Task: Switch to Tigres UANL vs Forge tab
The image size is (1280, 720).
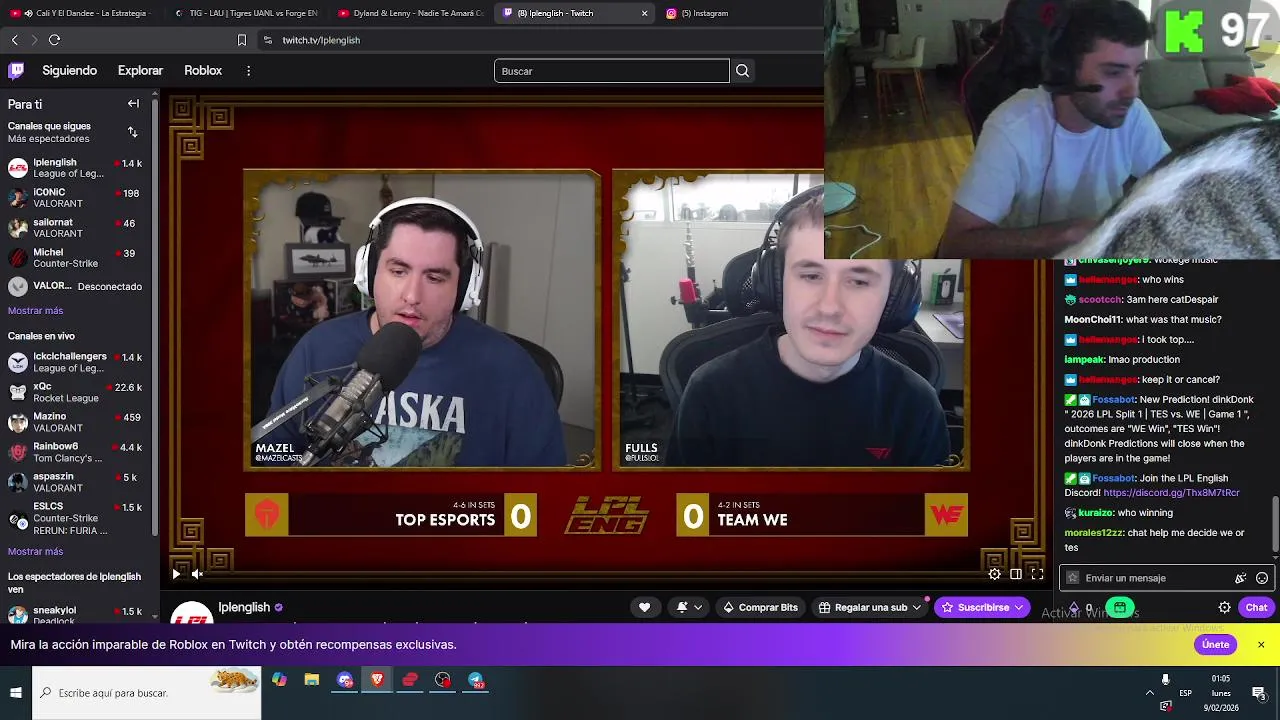Action: click(246, 13)
